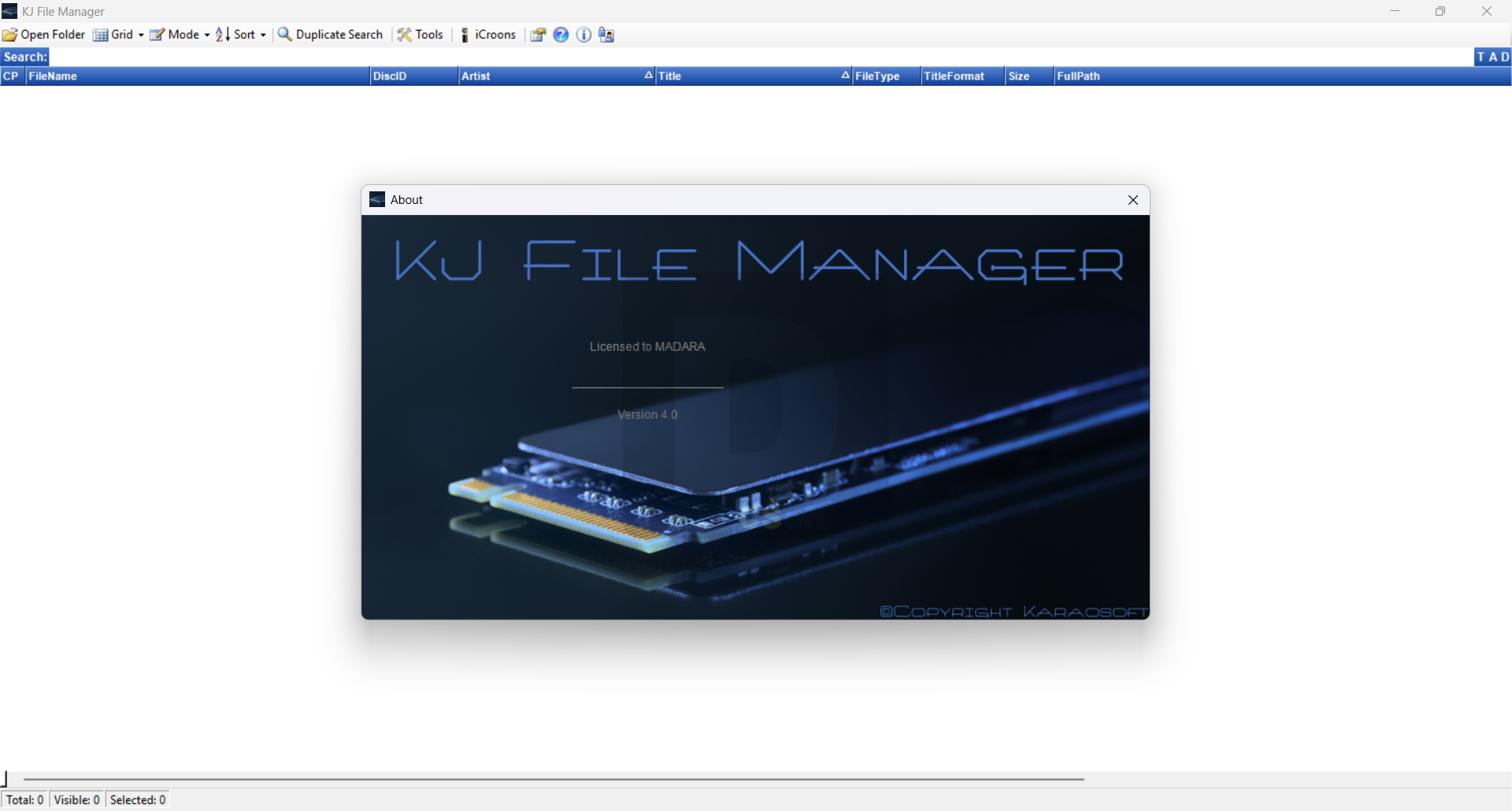The image size is (1512, 811).
Task: Click the KJ File Manager app icon in the title bar
Action: [x=9, y=11]
